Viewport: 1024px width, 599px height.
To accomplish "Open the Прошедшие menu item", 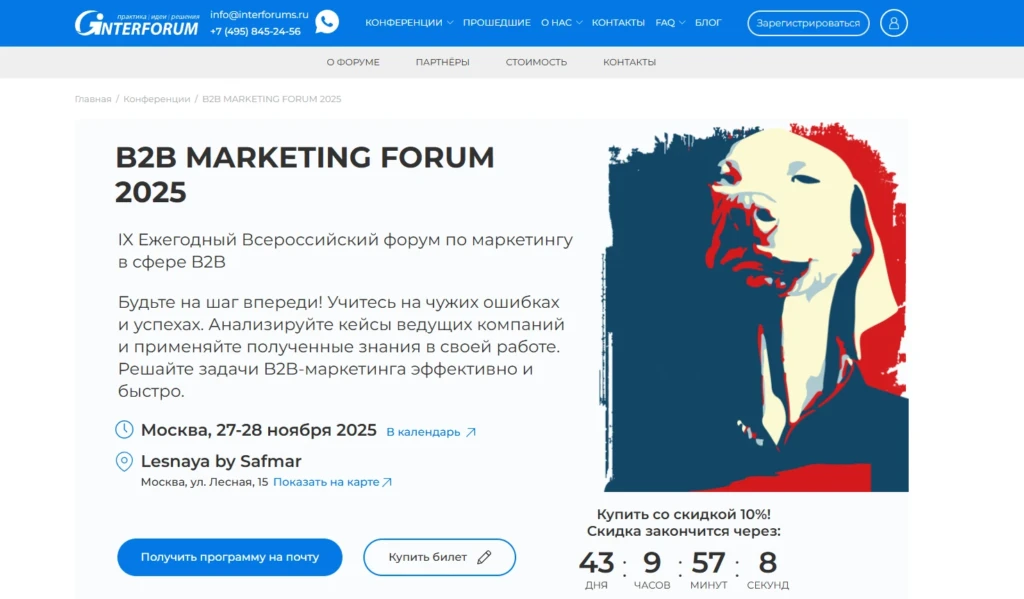I will pyautogui.click(x=496, y=23).
